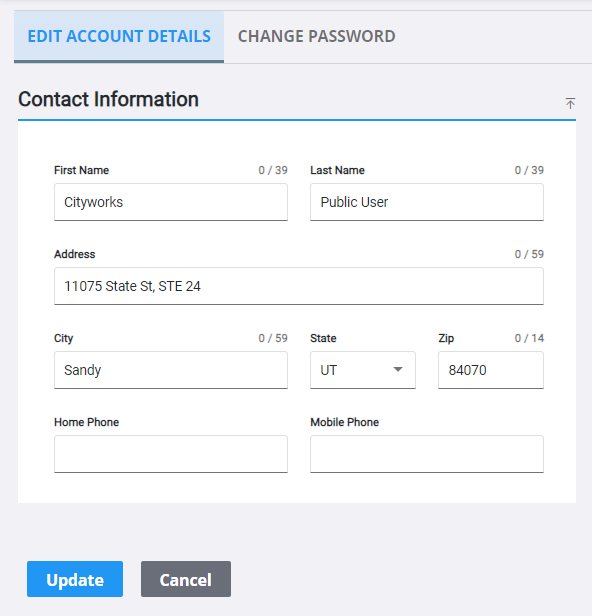Image resolution: width=592 pixels, height=616 pixels.
Task: Collapse the Contact Information section arrow icon
Action: coord(570,103)
